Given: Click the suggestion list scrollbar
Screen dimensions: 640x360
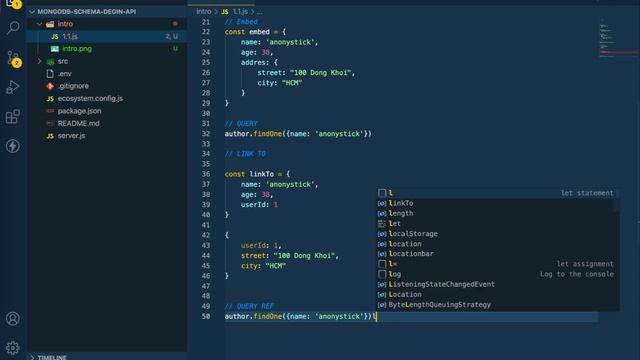Looking at the screenshot, I should tap(617, 205).
